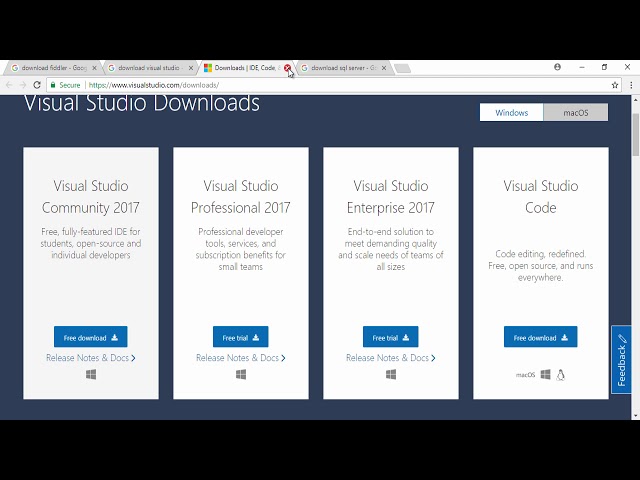Click the Linux penguin icon under VS Code
This screenshot has height=480, width=640.
(560, 375)
